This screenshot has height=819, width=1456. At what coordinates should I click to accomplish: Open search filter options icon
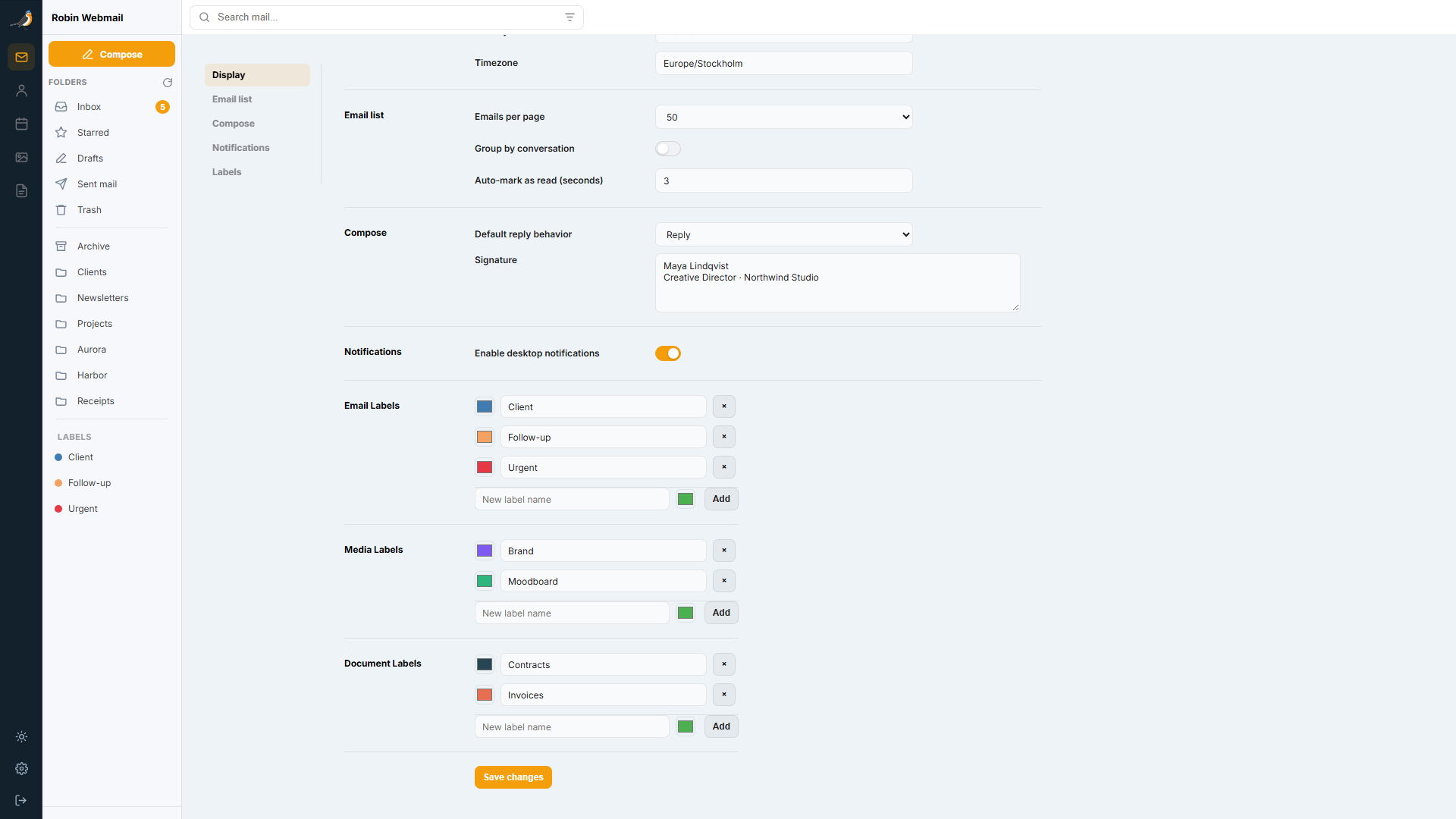(570, 17)
